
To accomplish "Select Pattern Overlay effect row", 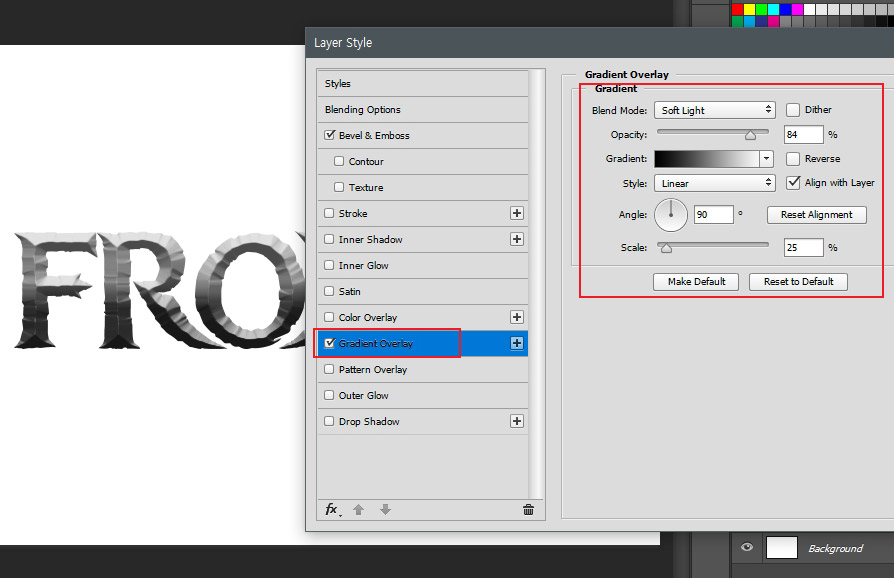I will (422, 369).
